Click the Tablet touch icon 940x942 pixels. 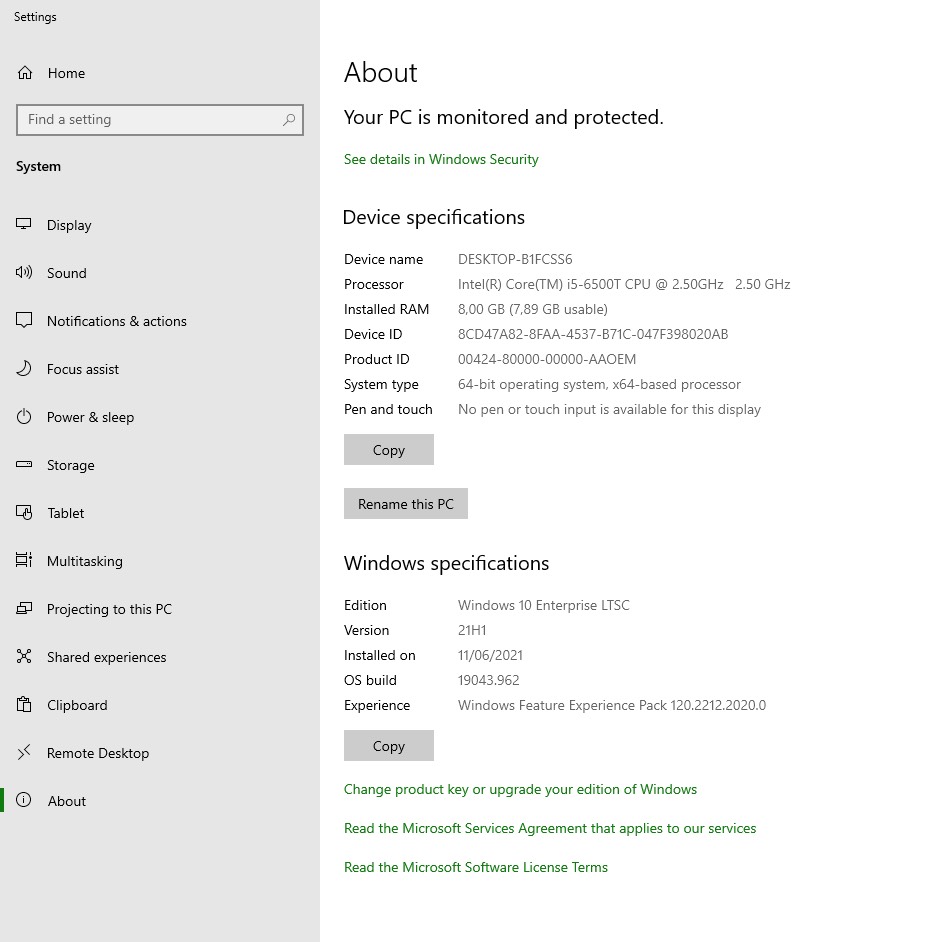[24, 512]
